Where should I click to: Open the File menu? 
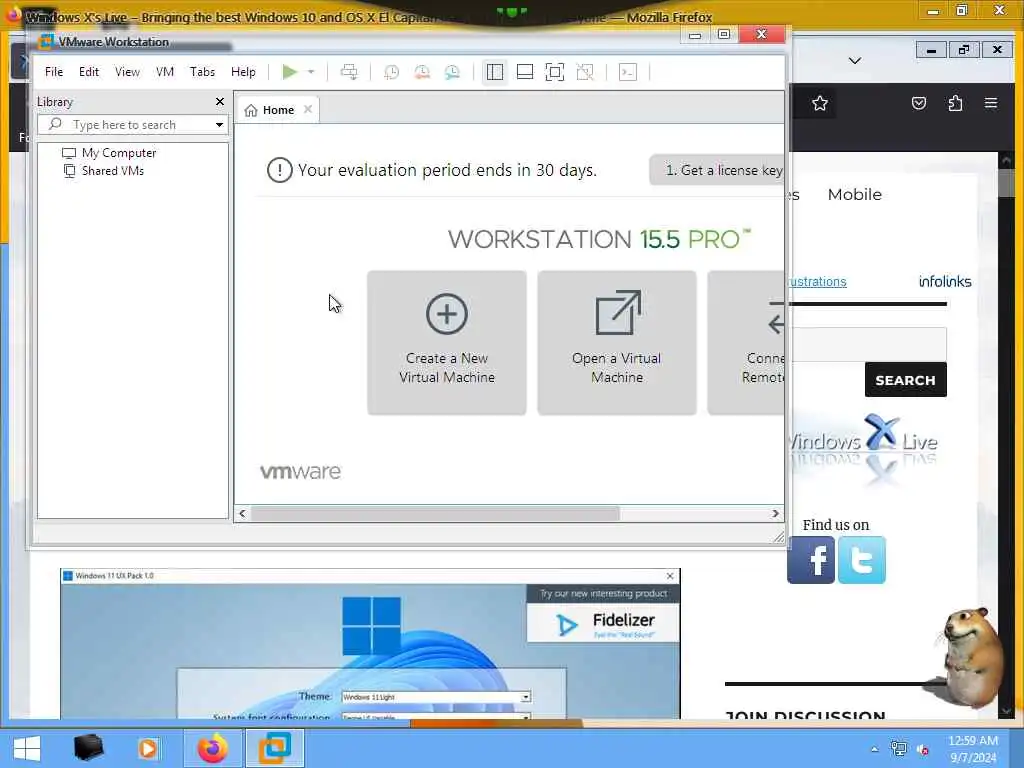tap(54, 72)
